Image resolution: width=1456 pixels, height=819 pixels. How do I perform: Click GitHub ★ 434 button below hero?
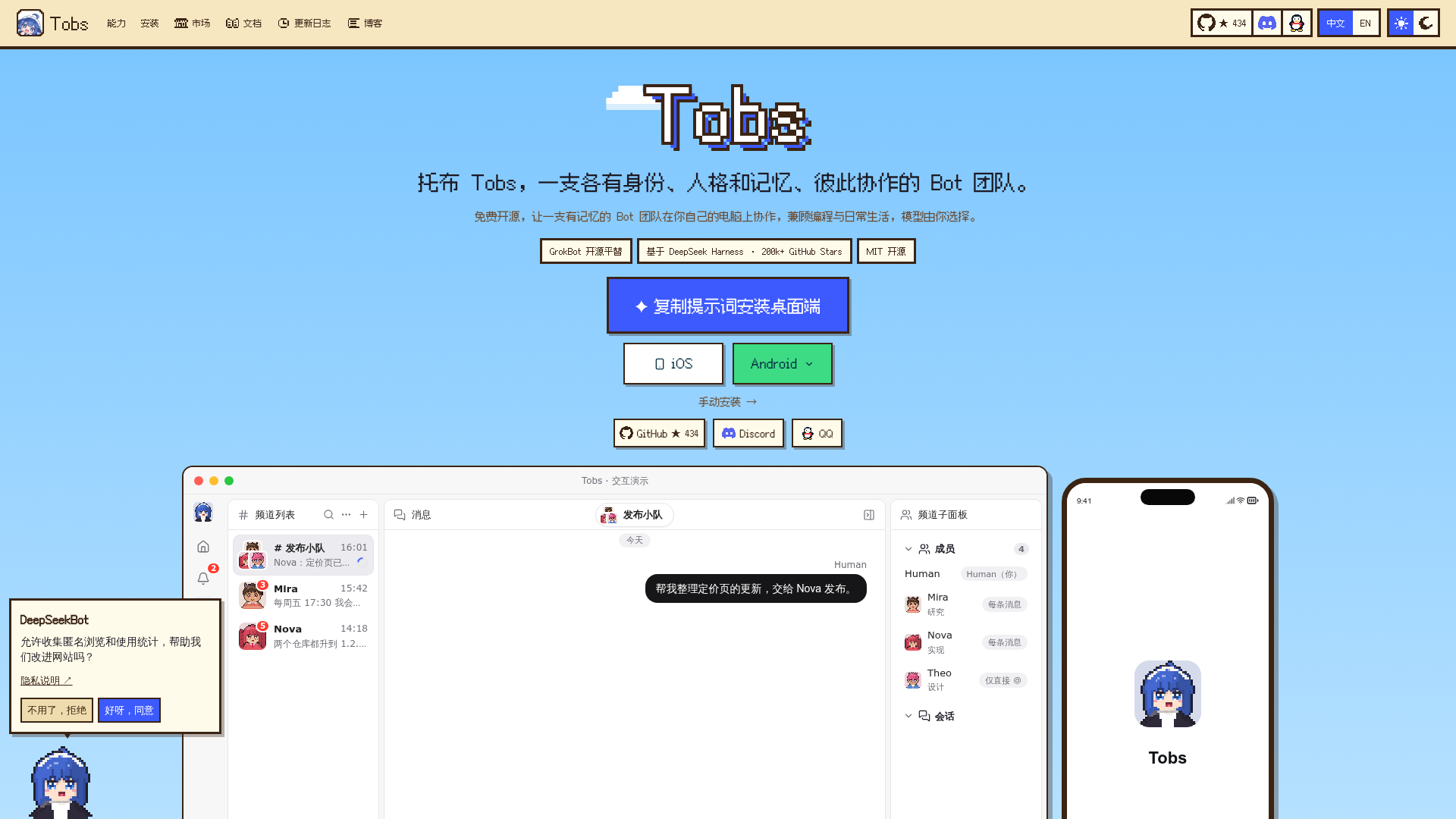pos(659,433)
